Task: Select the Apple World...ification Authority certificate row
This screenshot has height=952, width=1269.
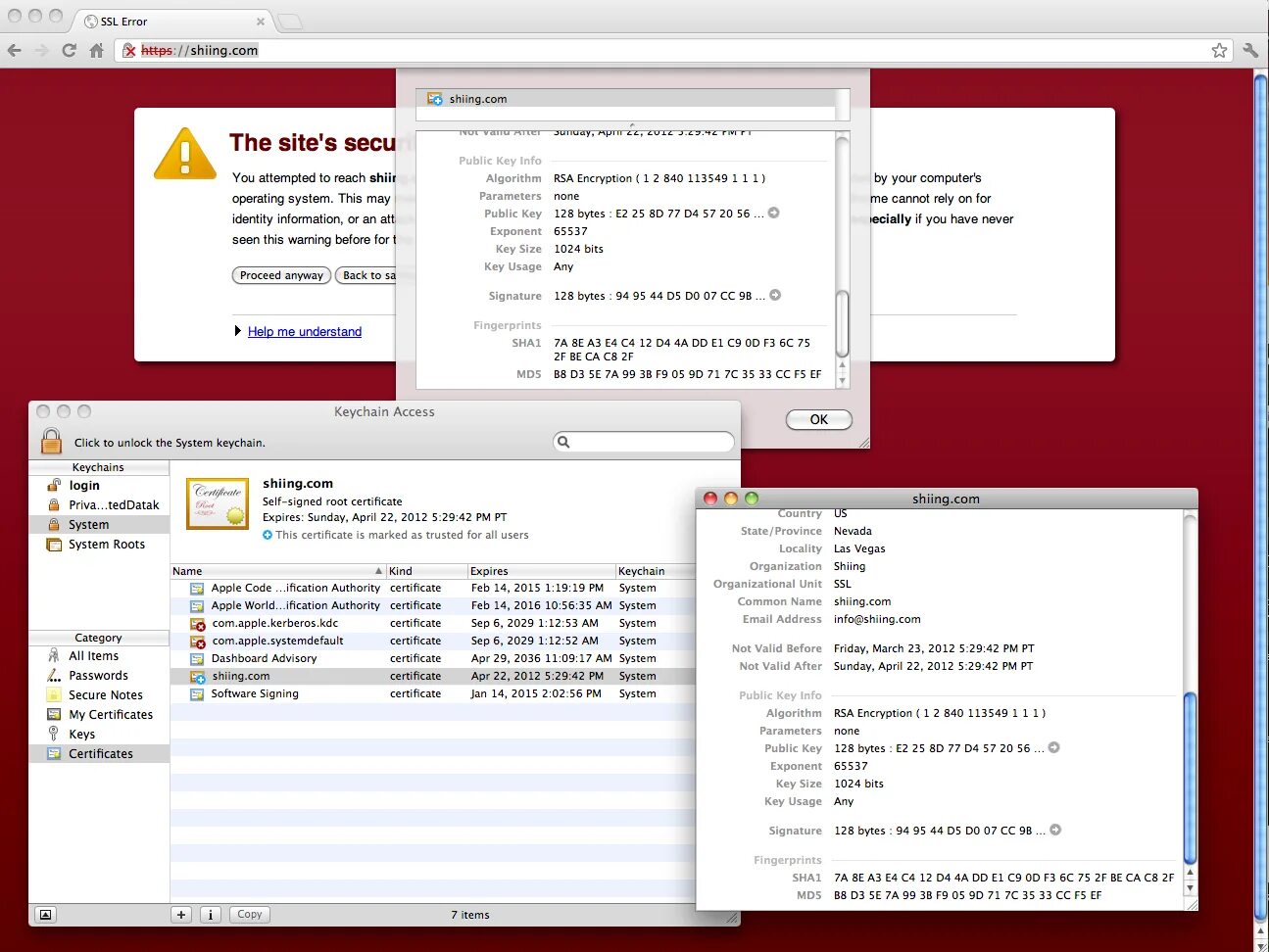Action: click(x=432, y=605)
